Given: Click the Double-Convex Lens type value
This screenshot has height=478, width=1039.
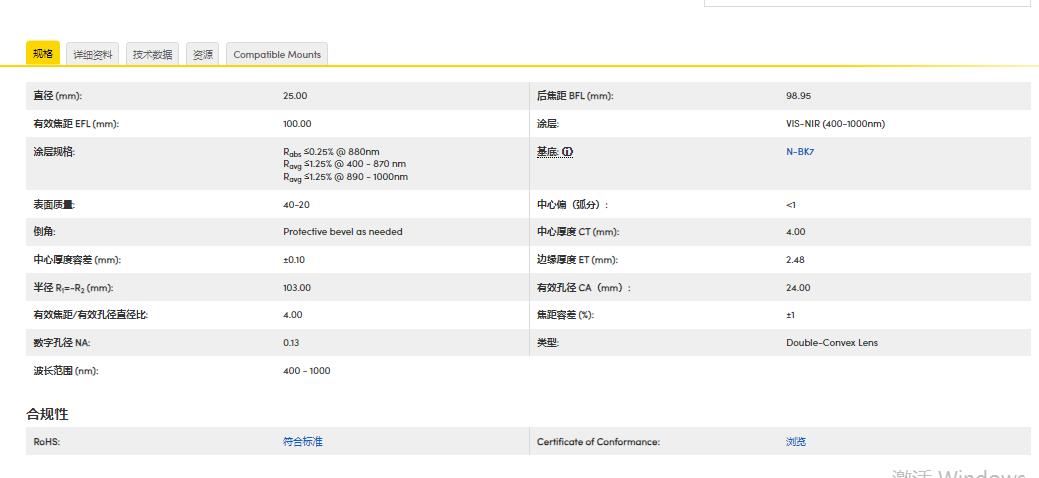Looking at the screenshot, I should tap(832, 343).
